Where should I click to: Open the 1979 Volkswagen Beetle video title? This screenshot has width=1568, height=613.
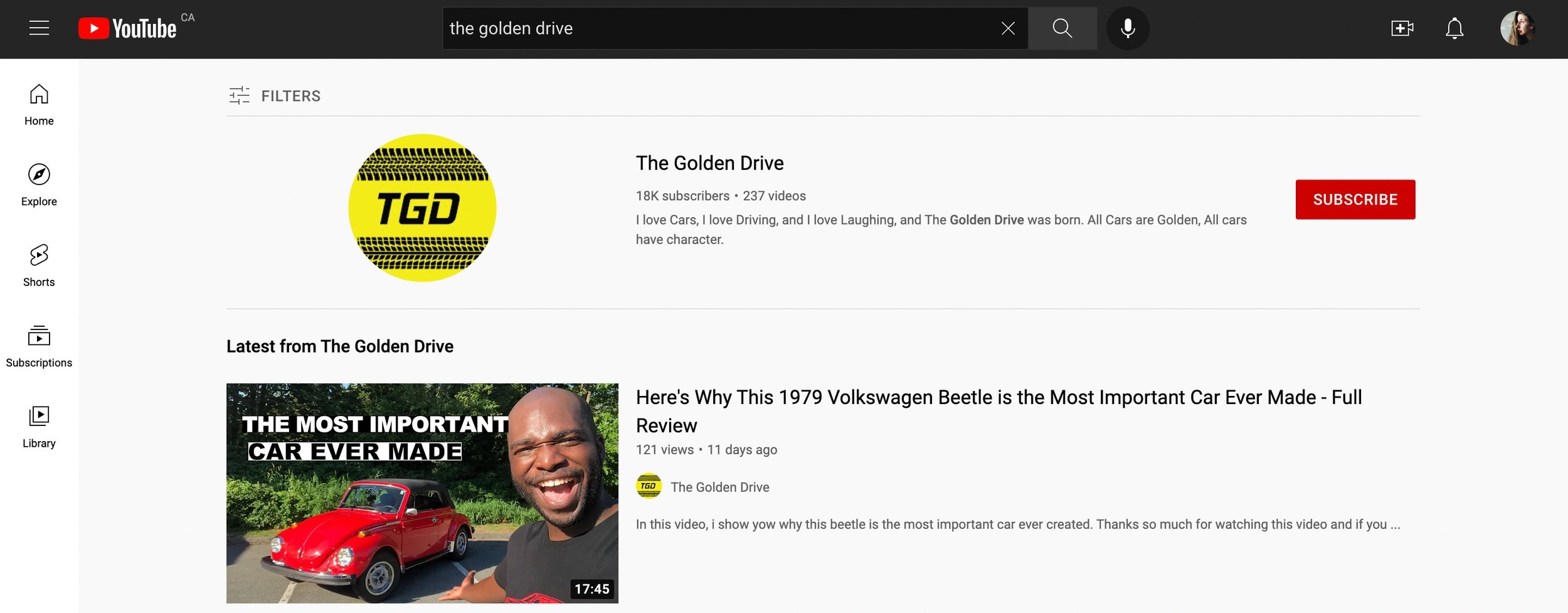tap(999, 411)
